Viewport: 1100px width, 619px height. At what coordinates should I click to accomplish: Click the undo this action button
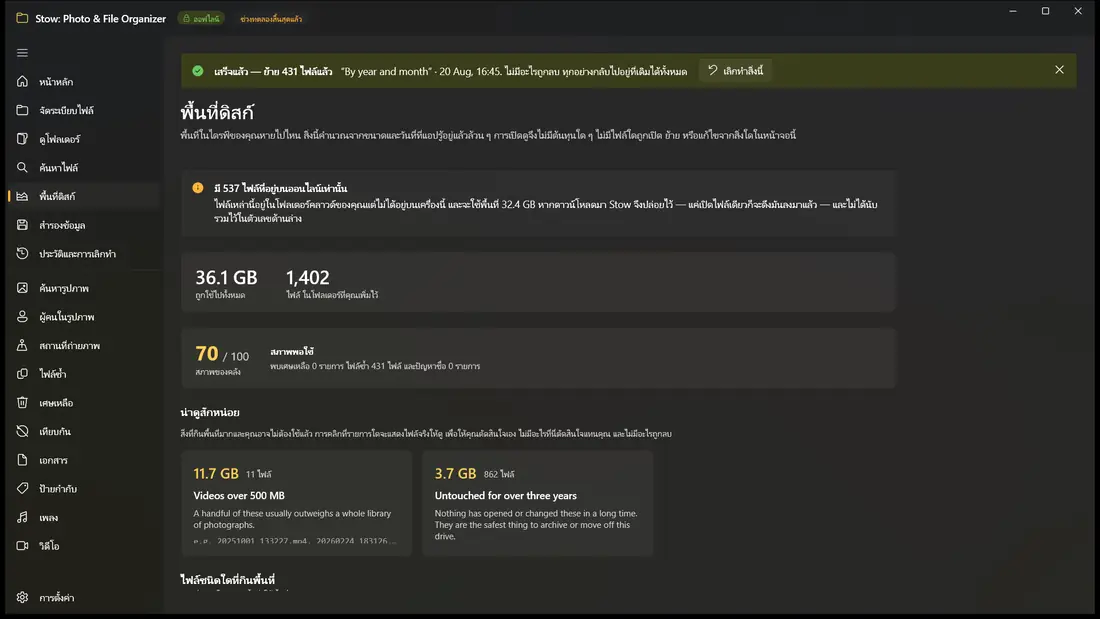pyautogui.click(x=735, y=71)
